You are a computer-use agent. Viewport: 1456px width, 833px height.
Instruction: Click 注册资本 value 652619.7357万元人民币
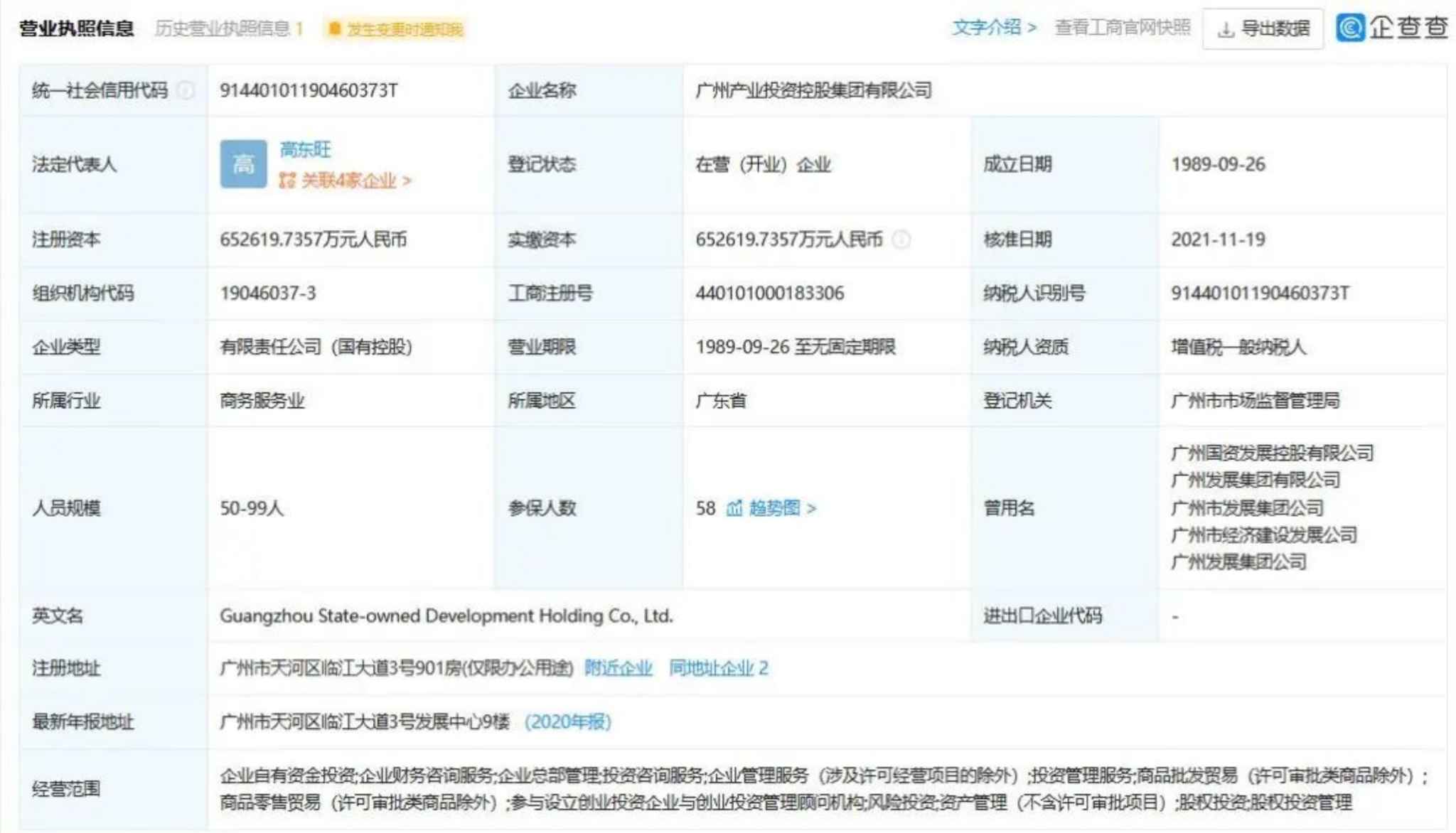point(314,240)
